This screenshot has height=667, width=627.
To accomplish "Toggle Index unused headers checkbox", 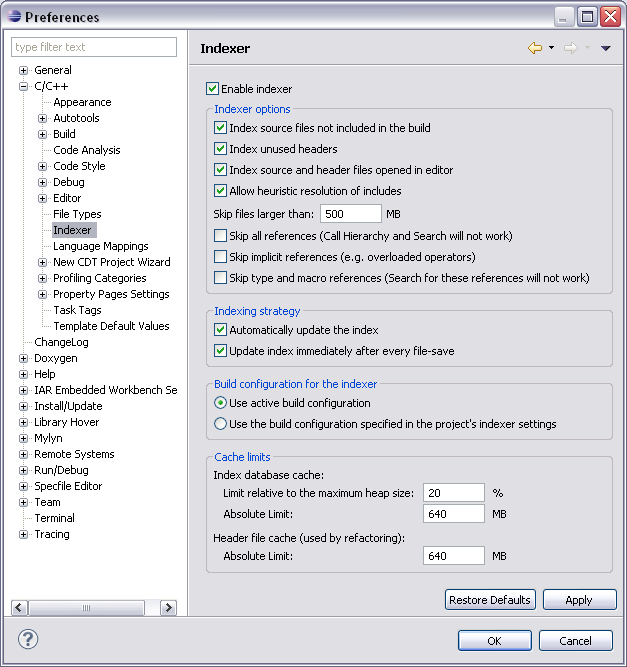I will 220,148.
